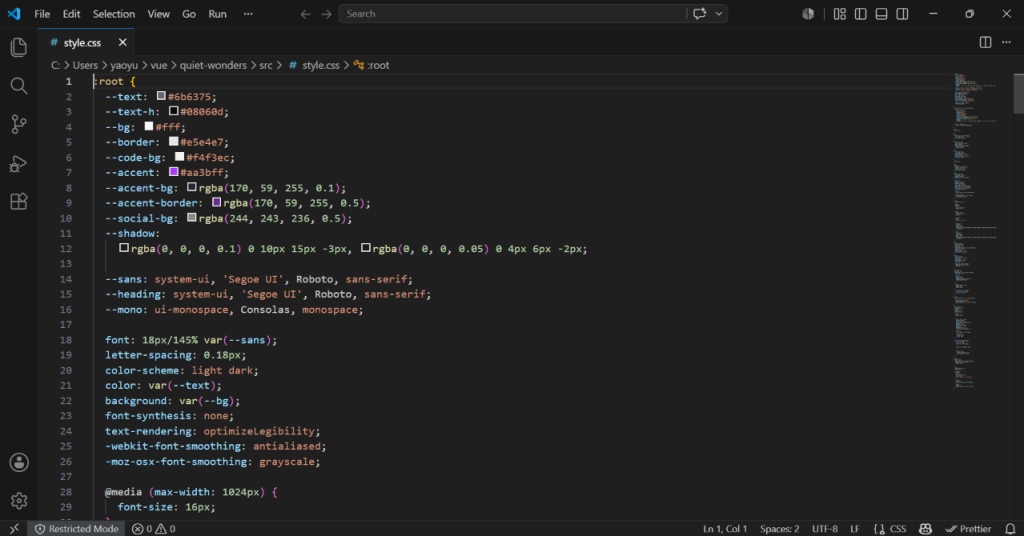Select CSS language mode indicator
This screenshot has width=1024, height=536.
click(x=890, y=529)
